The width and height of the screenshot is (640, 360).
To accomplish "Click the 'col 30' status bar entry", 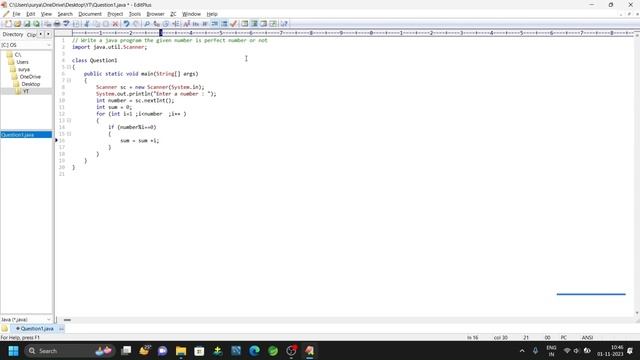I will pyautogui.click(x=500, y=338).
